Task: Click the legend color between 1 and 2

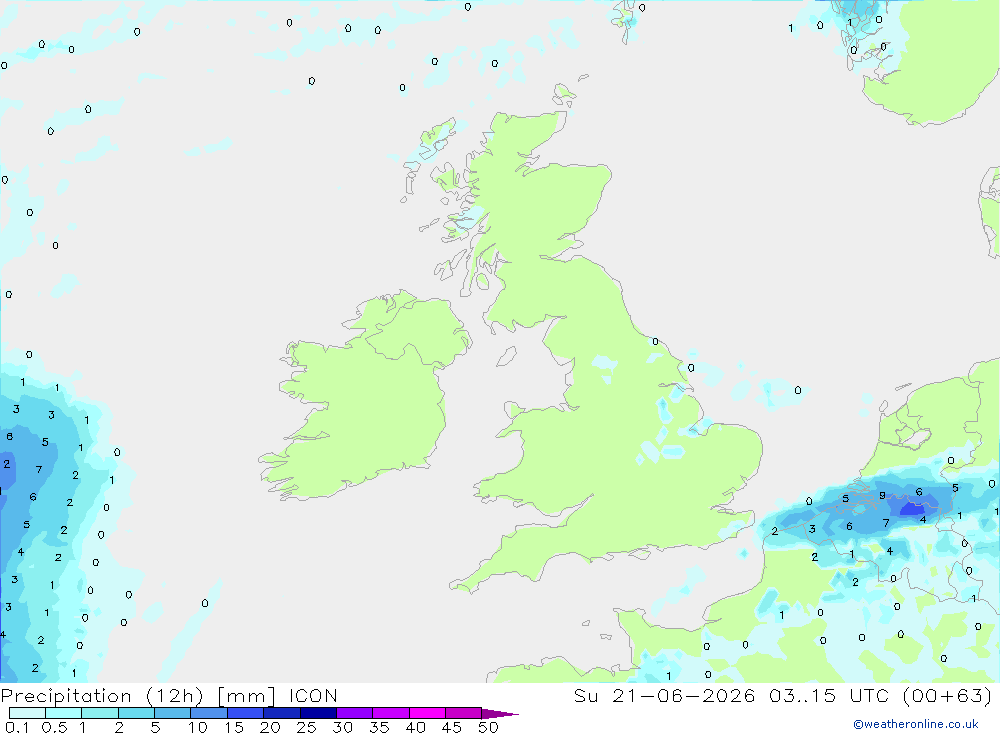Action: 100,713
